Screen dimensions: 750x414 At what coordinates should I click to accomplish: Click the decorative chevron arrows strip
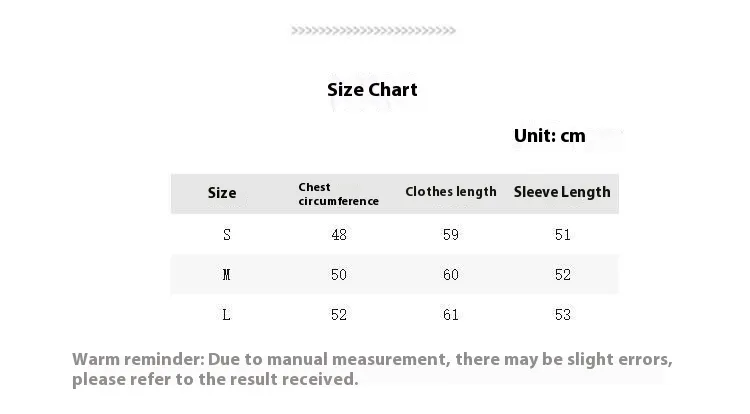(373, 31)
